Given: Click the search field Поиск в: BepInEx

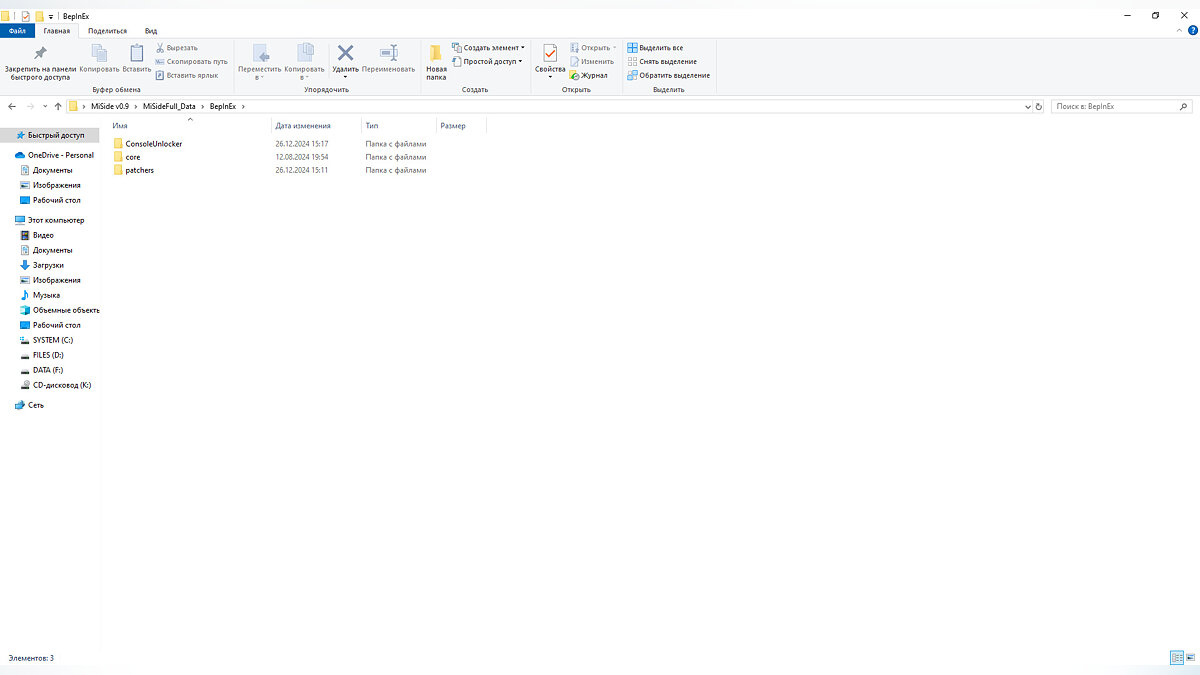Looking at the screenshot, I should click(x=1115, y=106).
